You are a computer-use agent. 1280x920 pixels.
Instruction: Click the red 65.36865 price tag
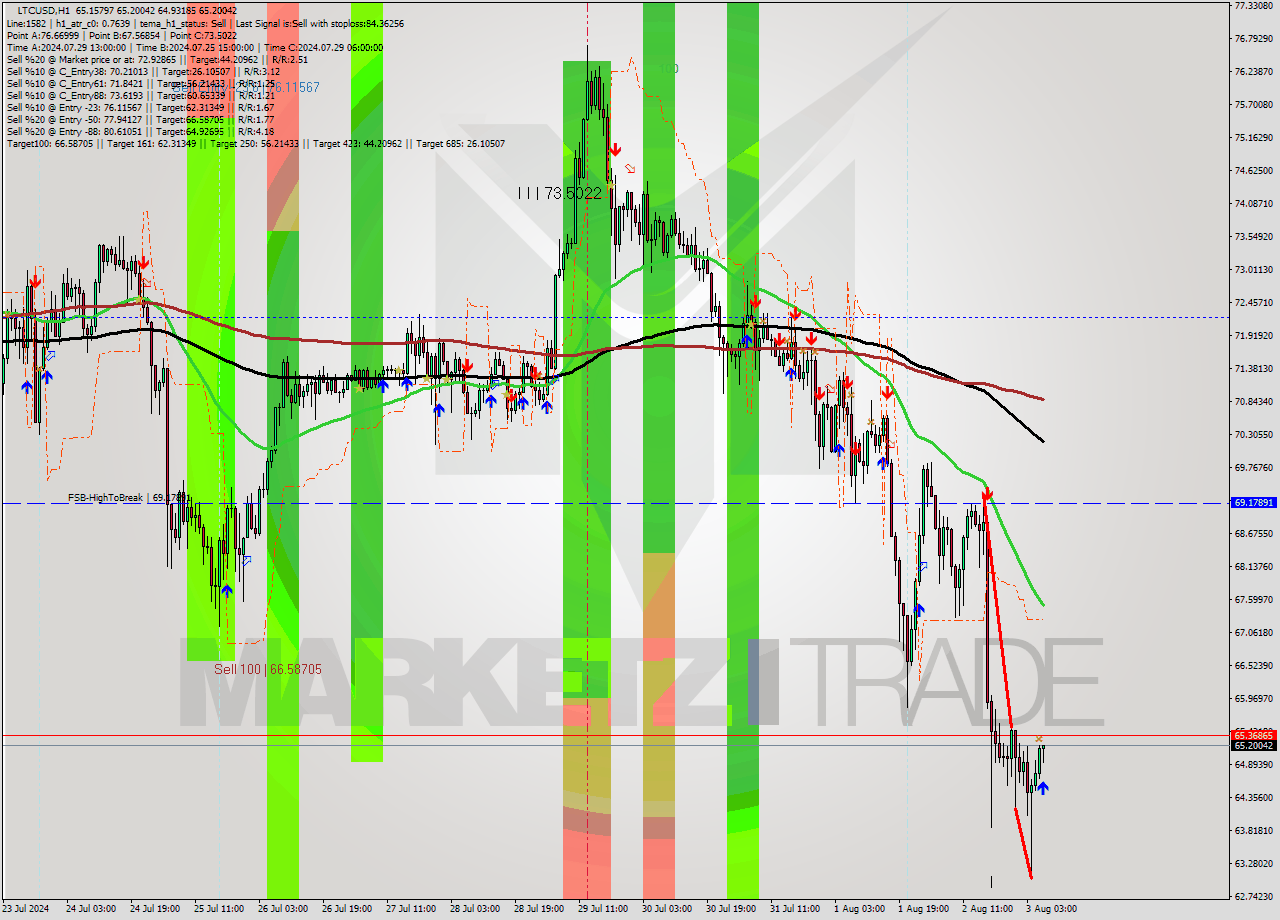pyautogui.click(x=1253, y=735)
